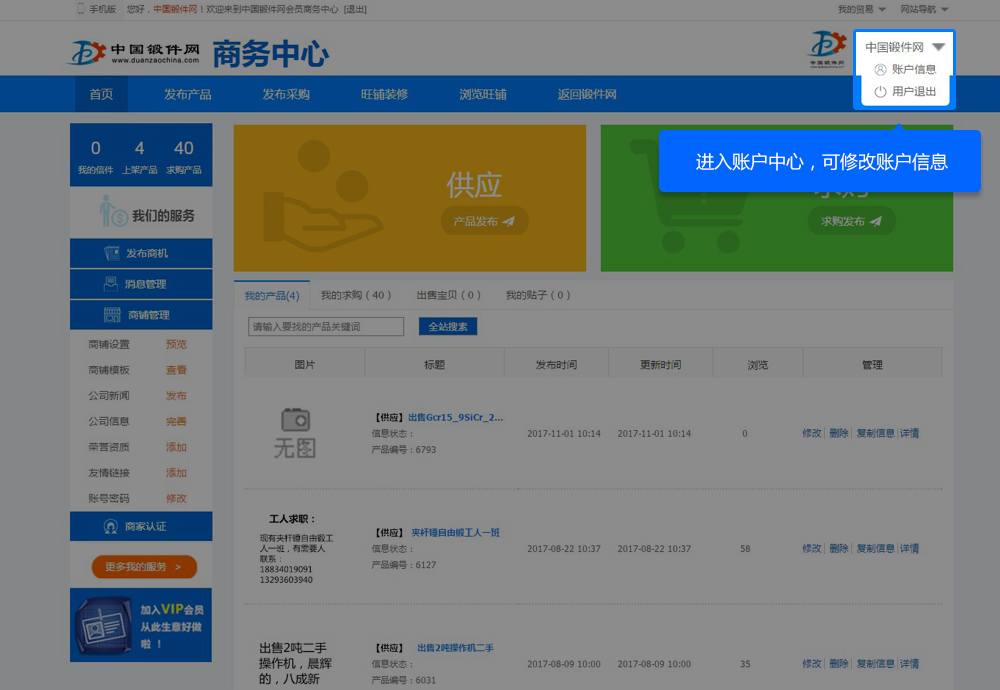Click the paper plane icon on 产品发布
The height and width of the screenshot is (690, 1000).
tap(508, 222)
